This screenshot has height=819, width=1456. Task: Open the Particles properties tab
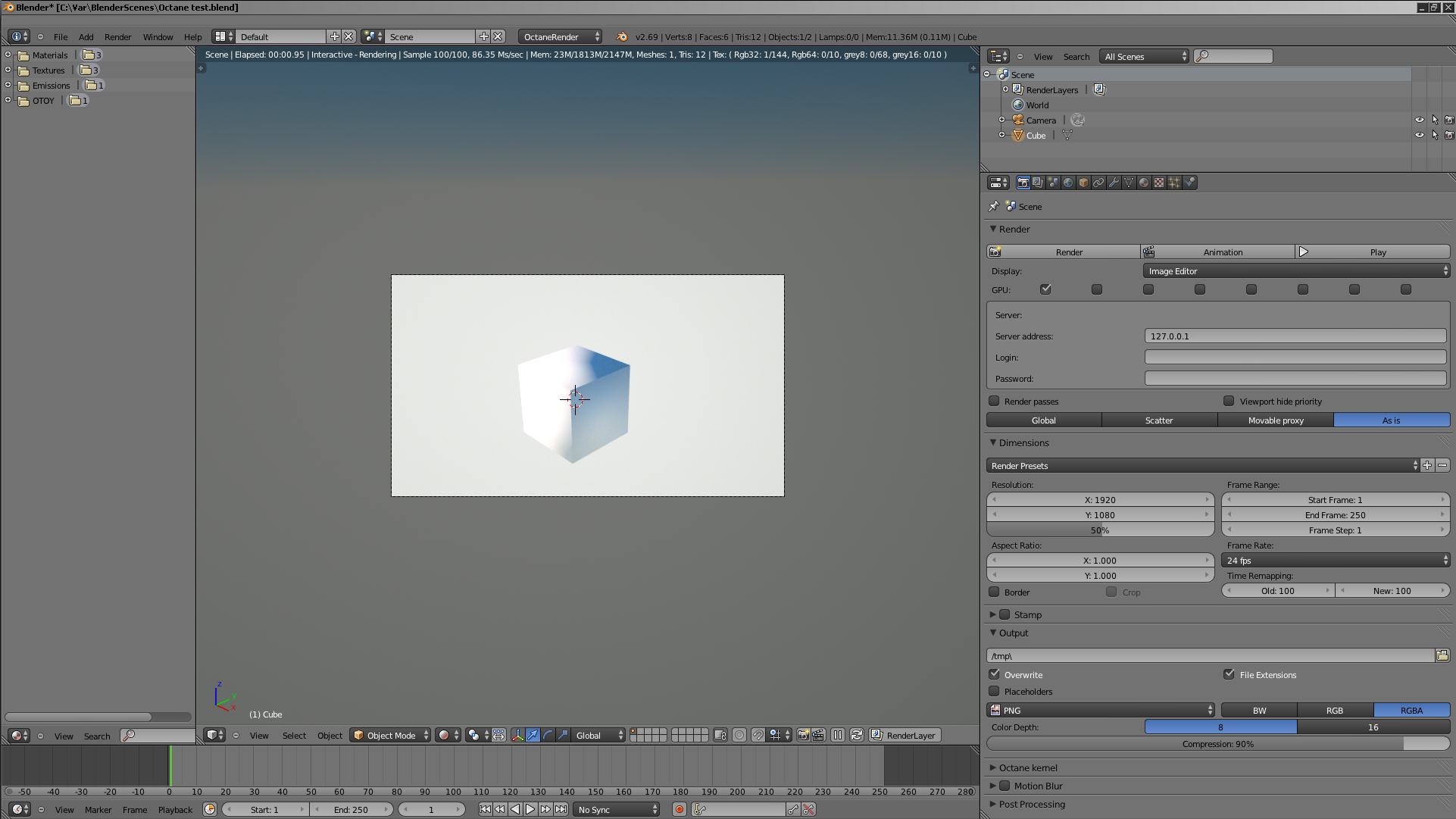1174,183
